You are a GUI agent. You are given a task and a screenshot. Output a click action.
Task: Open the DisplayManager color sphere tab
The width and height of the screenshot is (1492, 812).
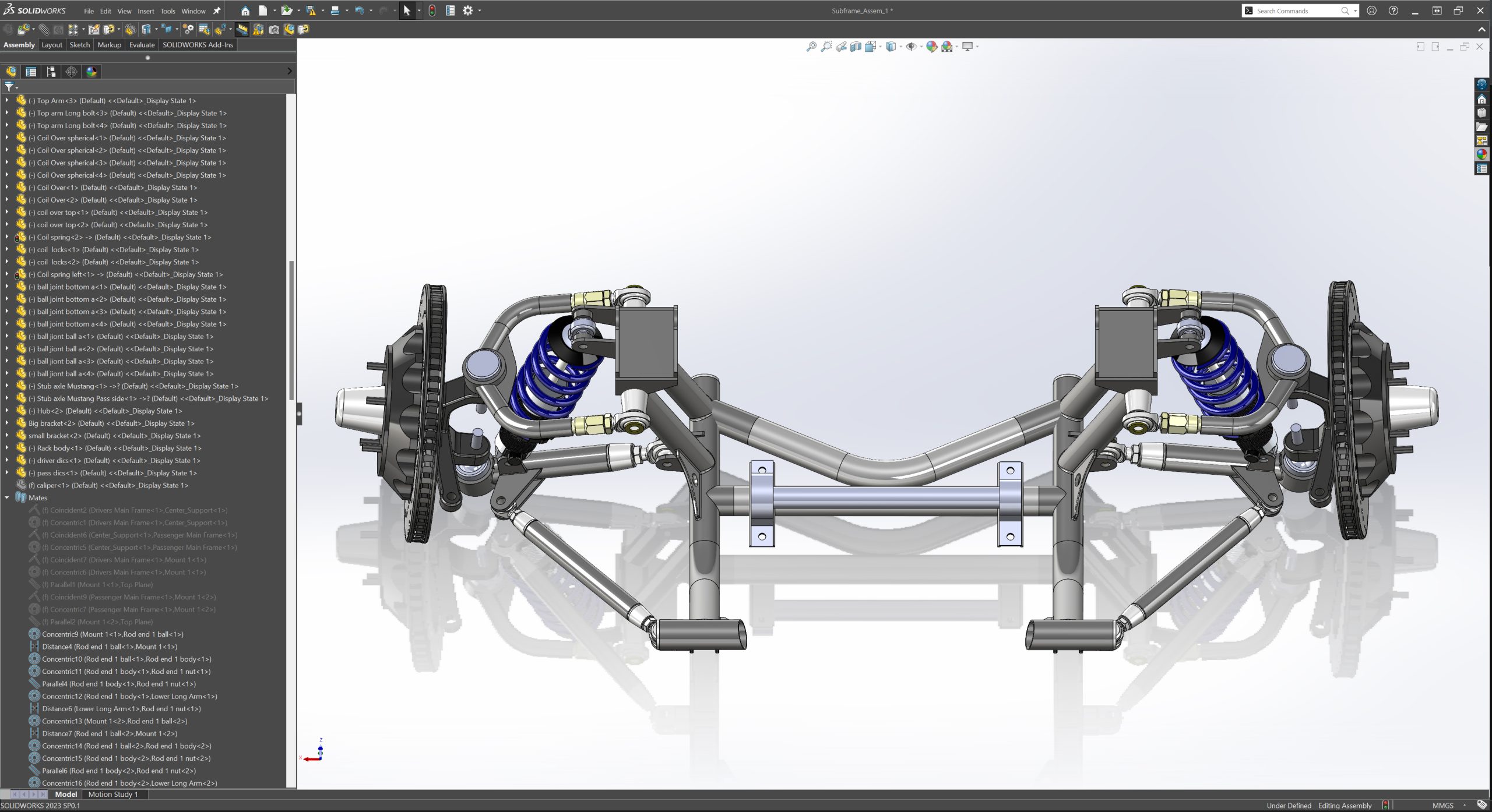92,72
